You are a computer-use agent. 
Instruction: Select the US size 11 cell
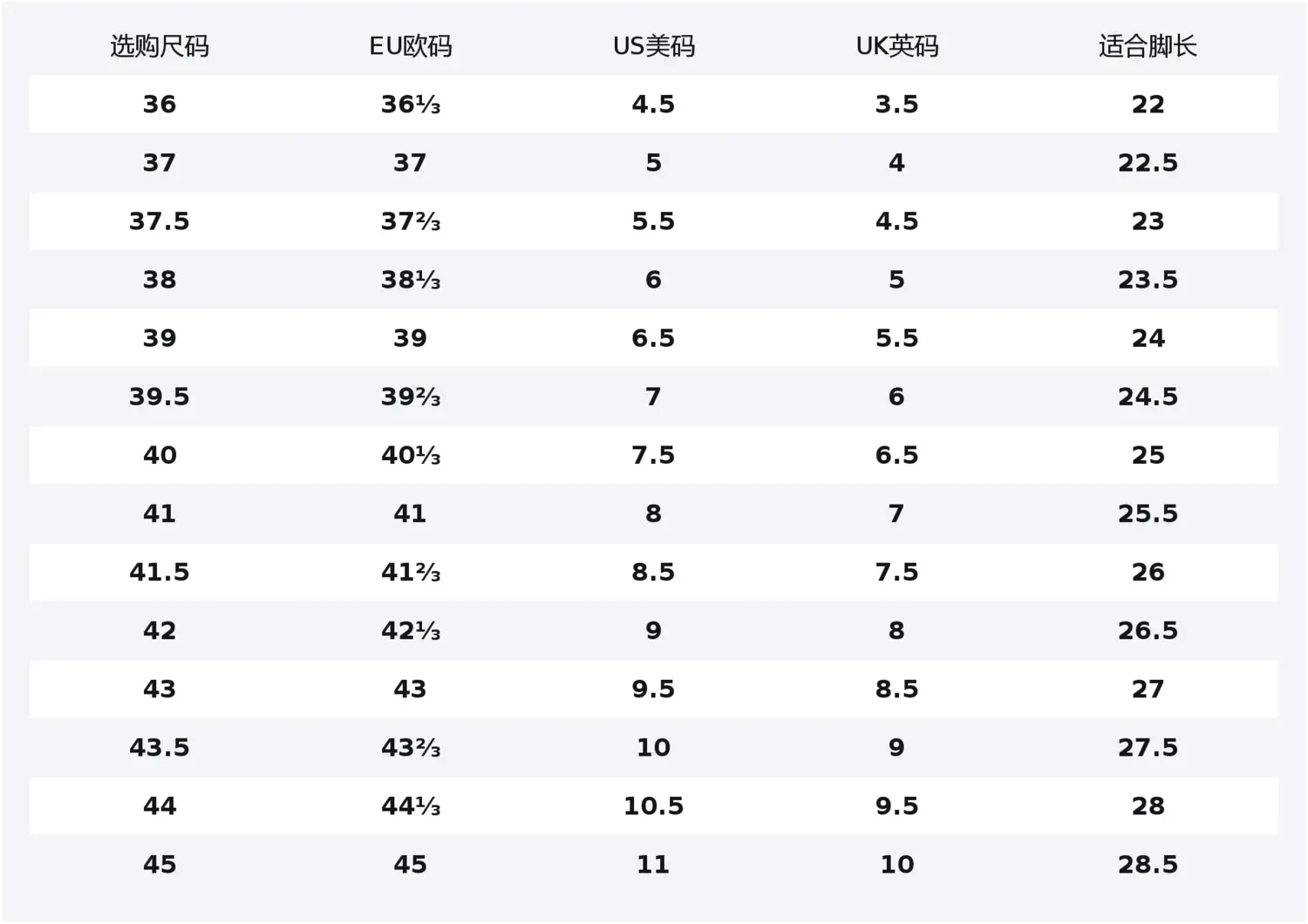click(653, 865)
